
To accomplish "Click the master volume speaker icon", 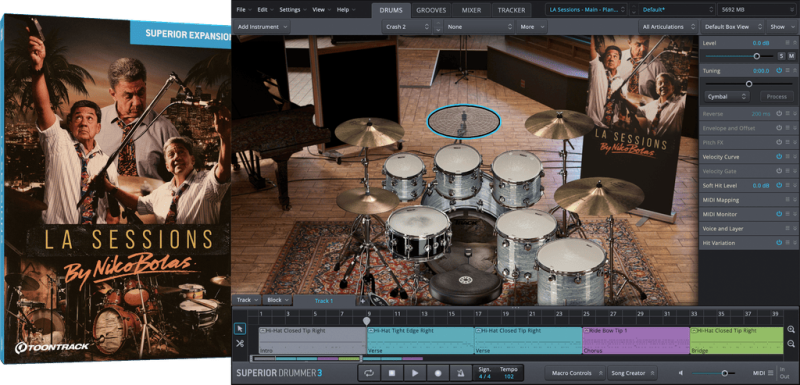I will [x=681, y=373].
